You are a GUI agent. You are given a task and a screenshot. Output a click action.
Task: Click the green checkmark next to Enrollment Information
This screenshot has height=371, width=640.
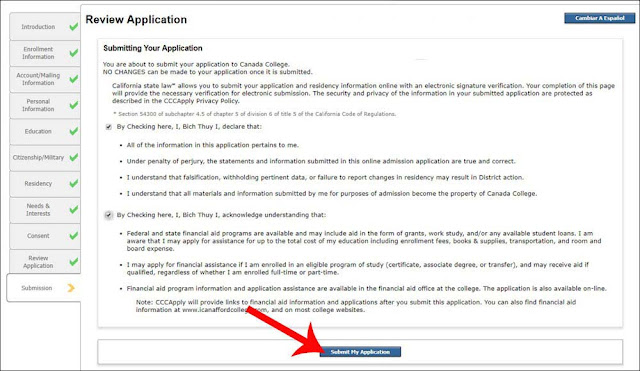(73, 53)
